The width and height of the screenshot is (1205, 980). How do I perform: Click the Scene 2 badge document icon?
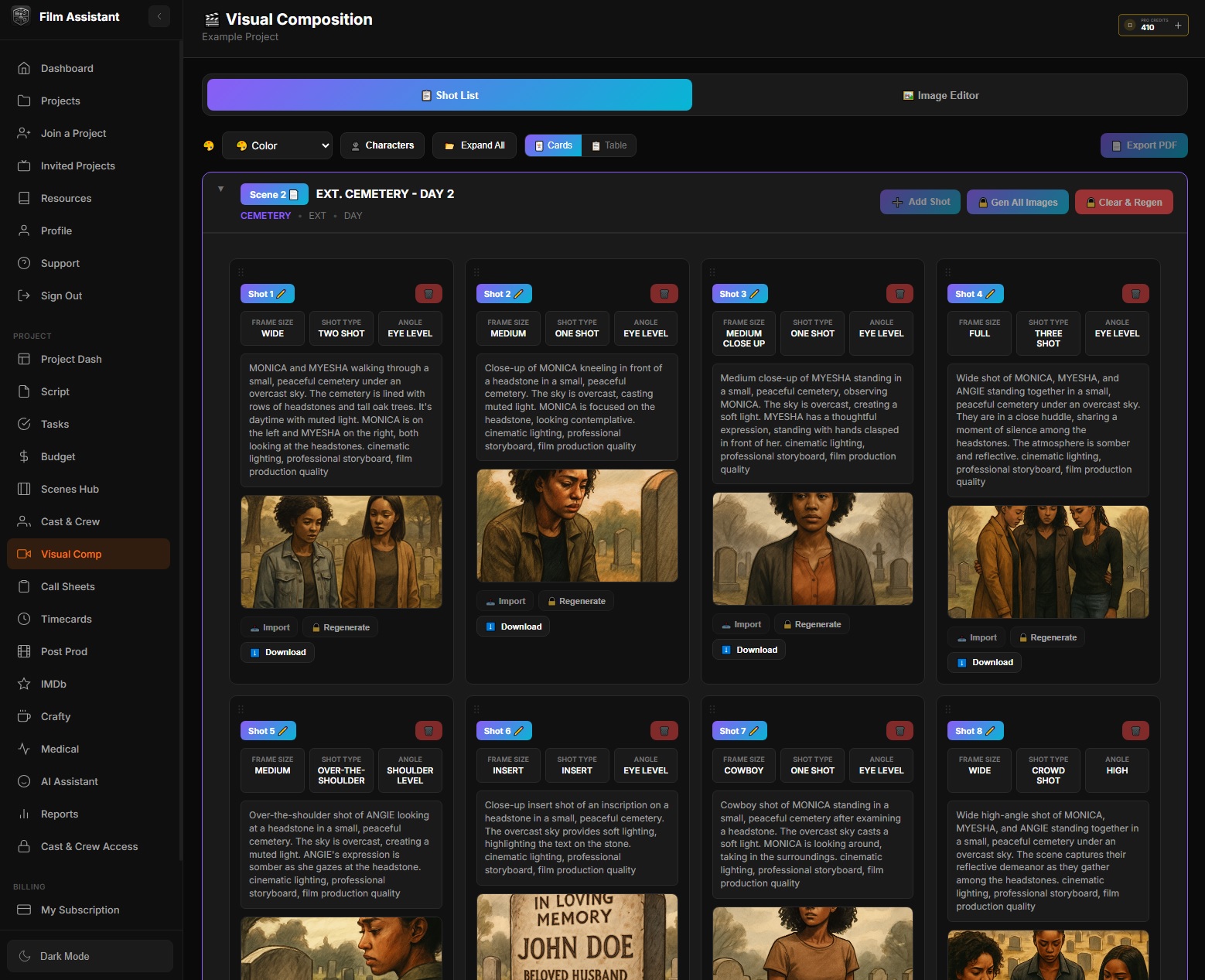coord(294,195)
